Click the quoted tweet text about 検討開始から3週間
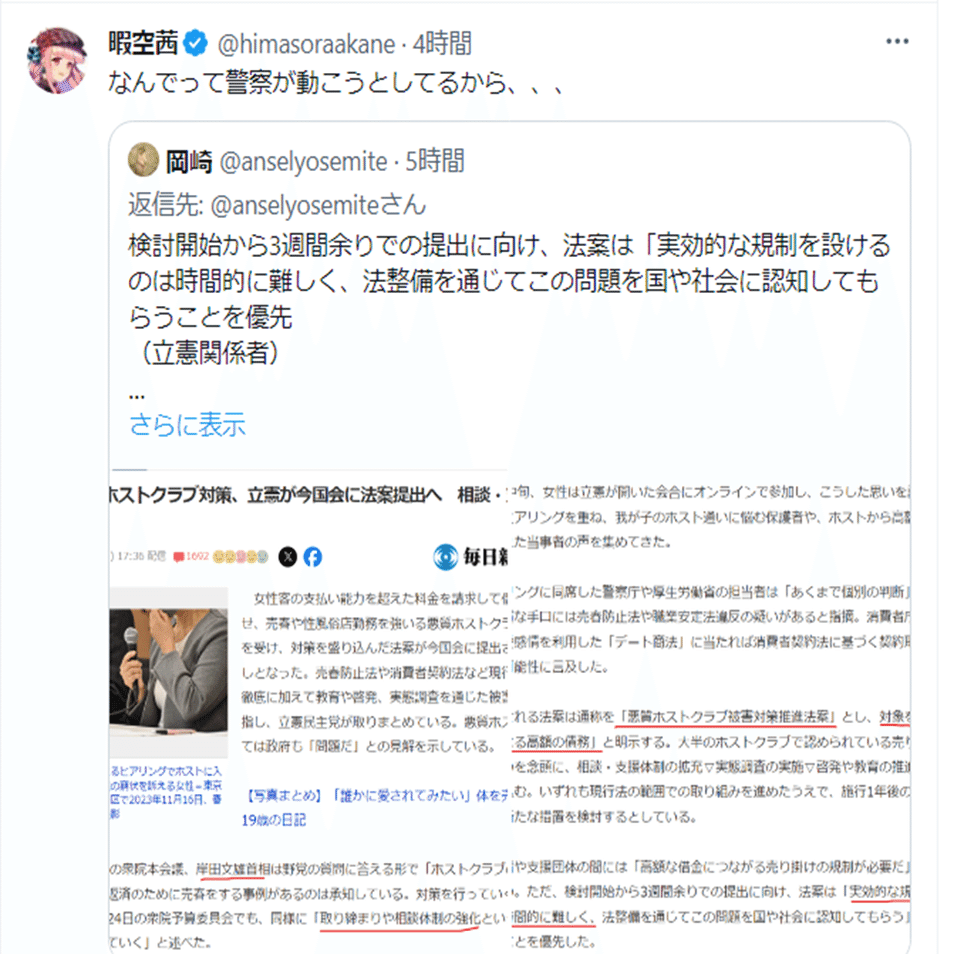The image size is (954, 954). [x=509, y=299]
